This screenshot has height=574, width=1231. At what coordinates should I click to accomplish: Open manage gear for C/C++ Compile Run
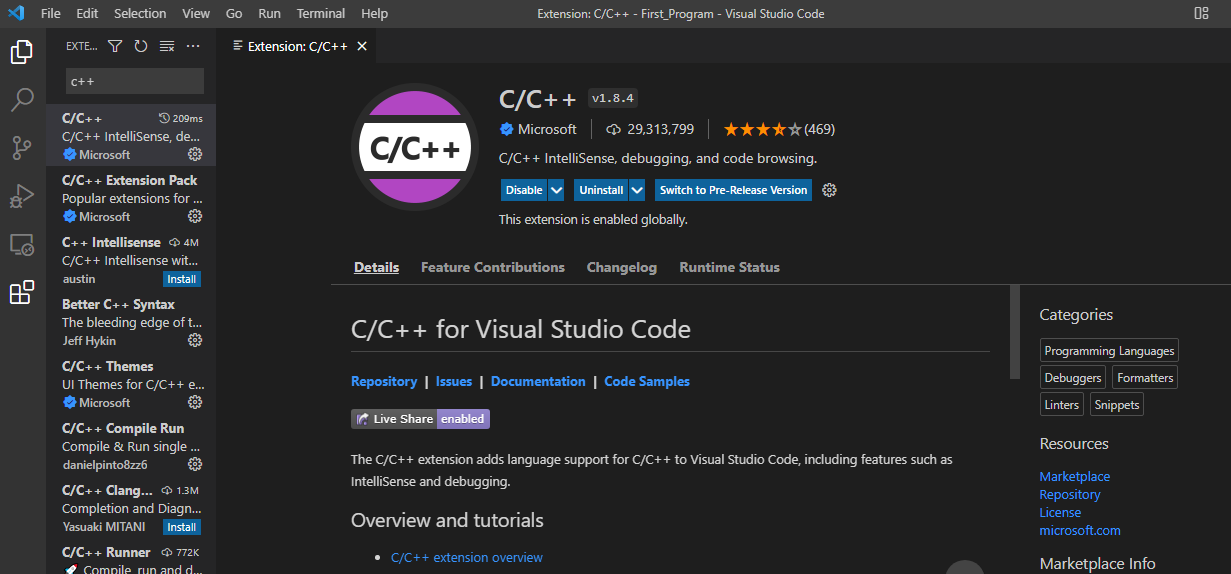click(x=195, y=464)
